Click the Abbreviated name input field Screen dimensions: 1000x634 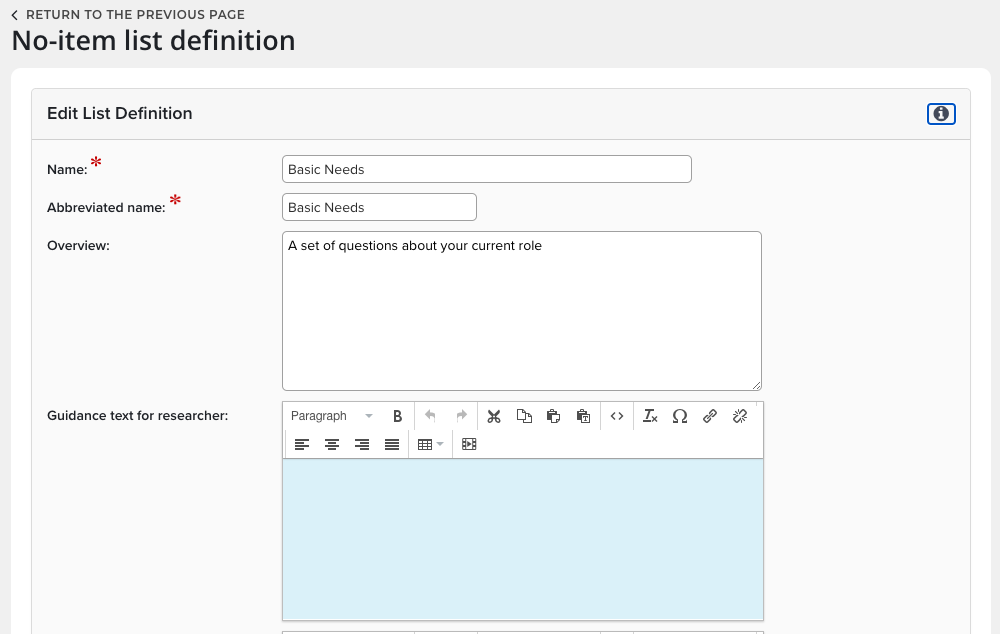[x=379, y=207]
